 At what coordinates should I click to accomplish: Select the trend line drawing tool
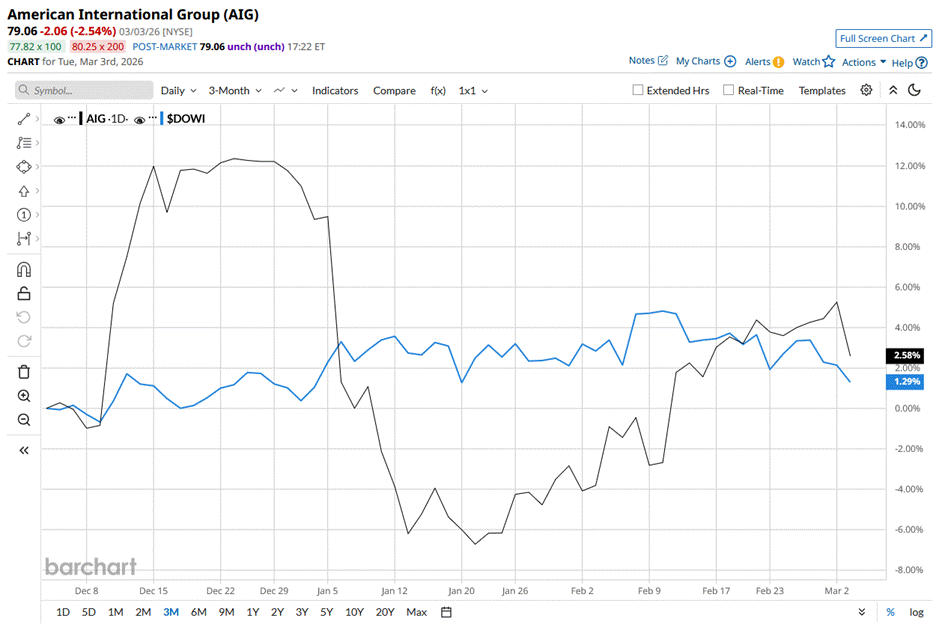(x=22, y=118)
